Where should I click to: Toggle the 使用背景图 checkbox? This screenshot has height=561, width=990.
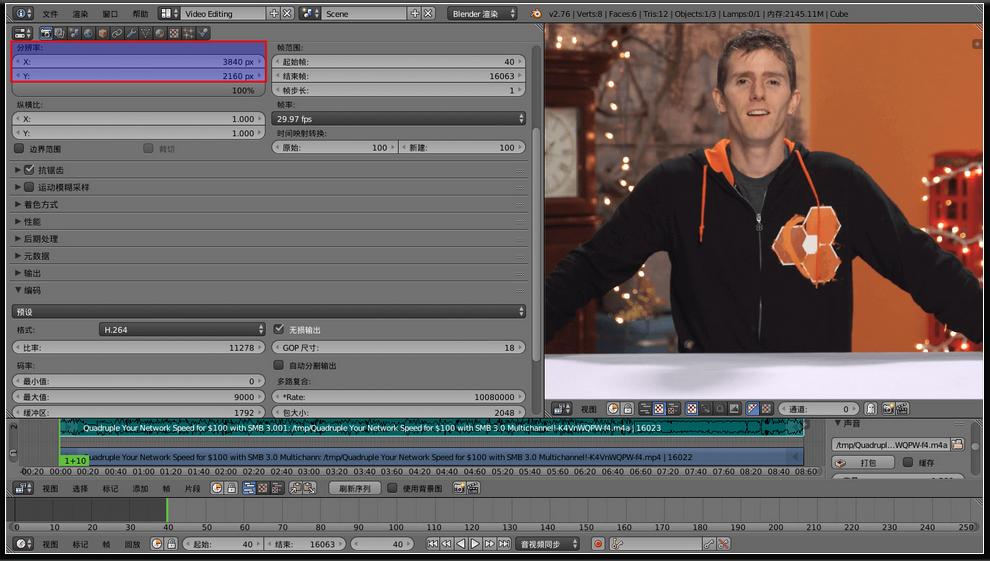[392, 488]
